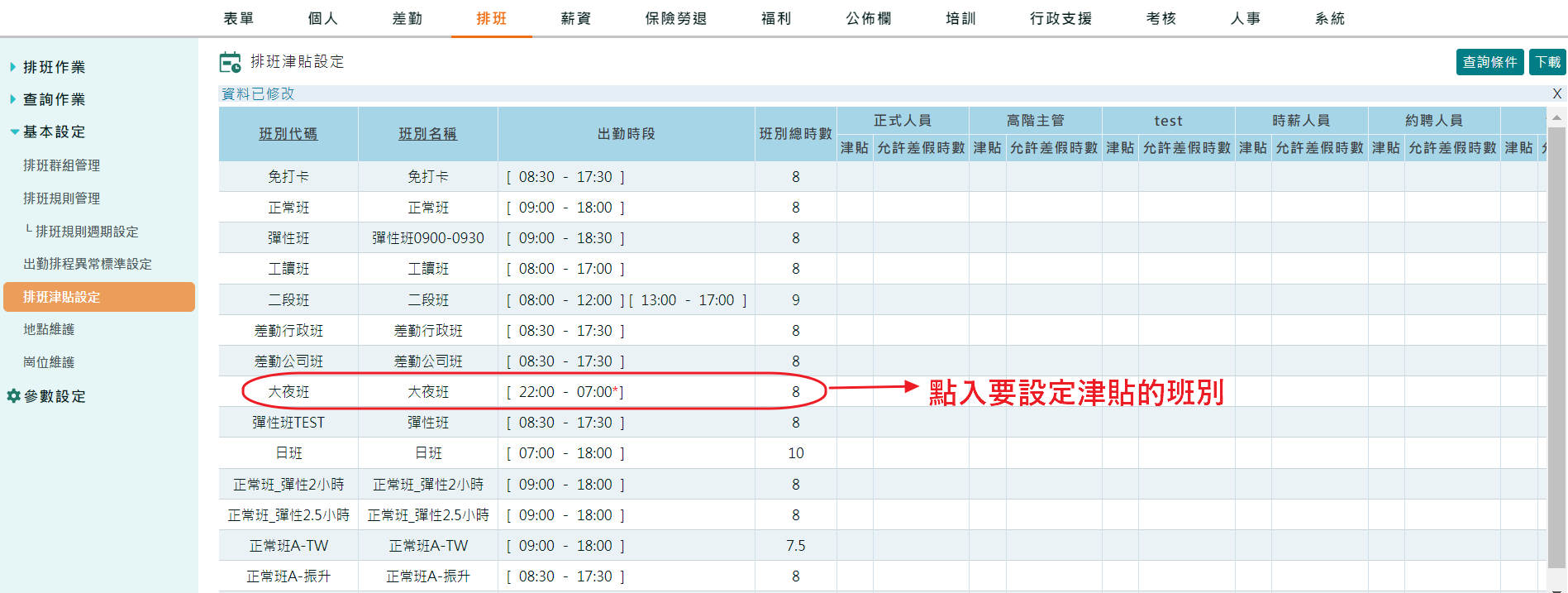
Task: Open 排班群組管理 in the sidebar
Action: click(x=62, y=165)
